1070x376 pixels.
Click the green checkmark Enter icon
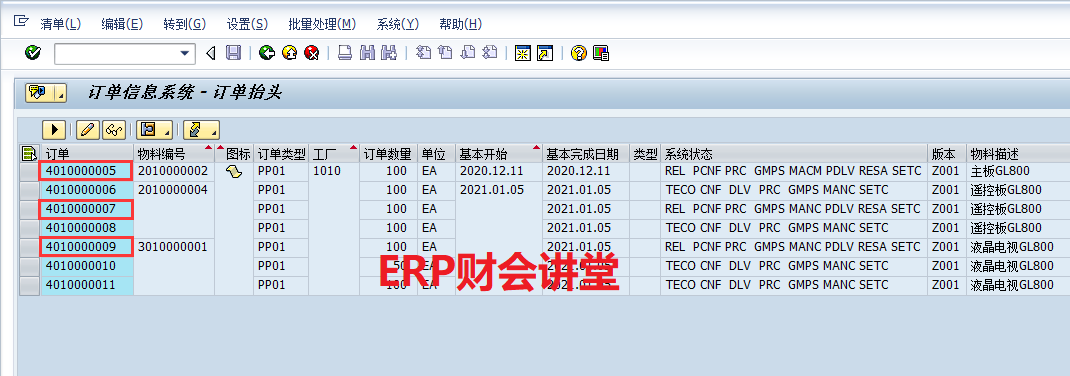click(32, 53)
